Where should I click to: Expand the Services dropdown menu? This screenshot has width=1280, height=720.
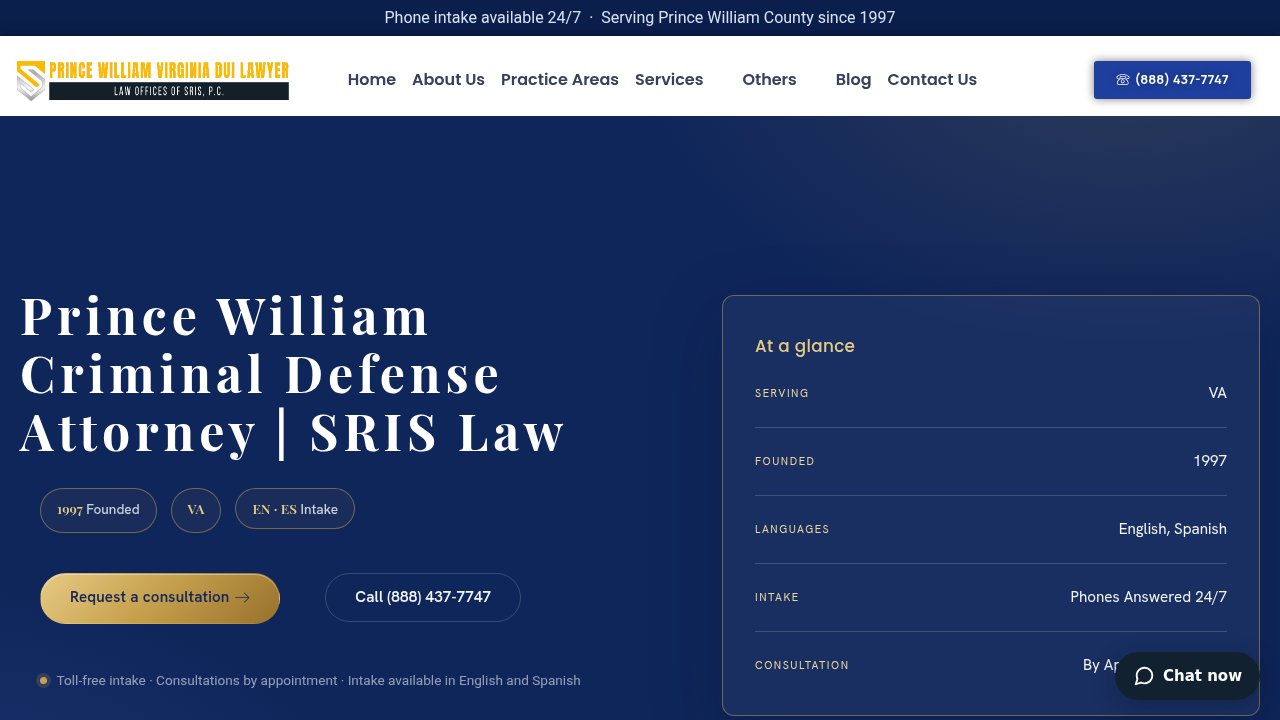669,80
